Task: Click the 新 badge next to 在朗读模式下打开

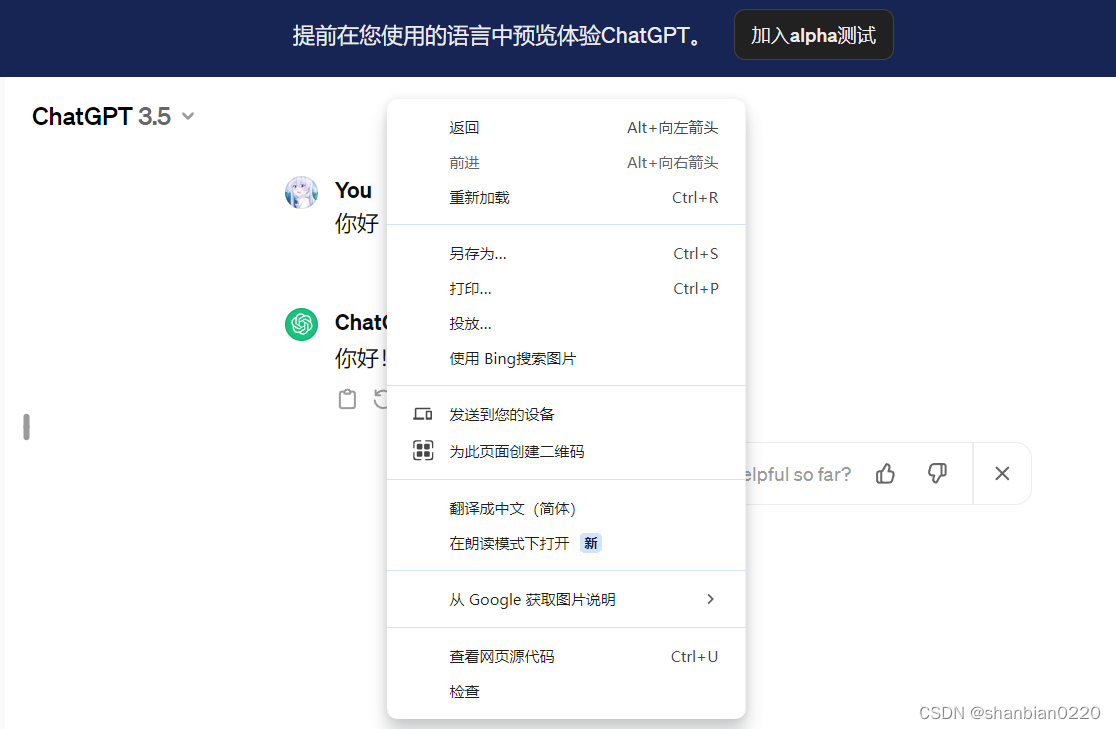Action: (591, 544)
